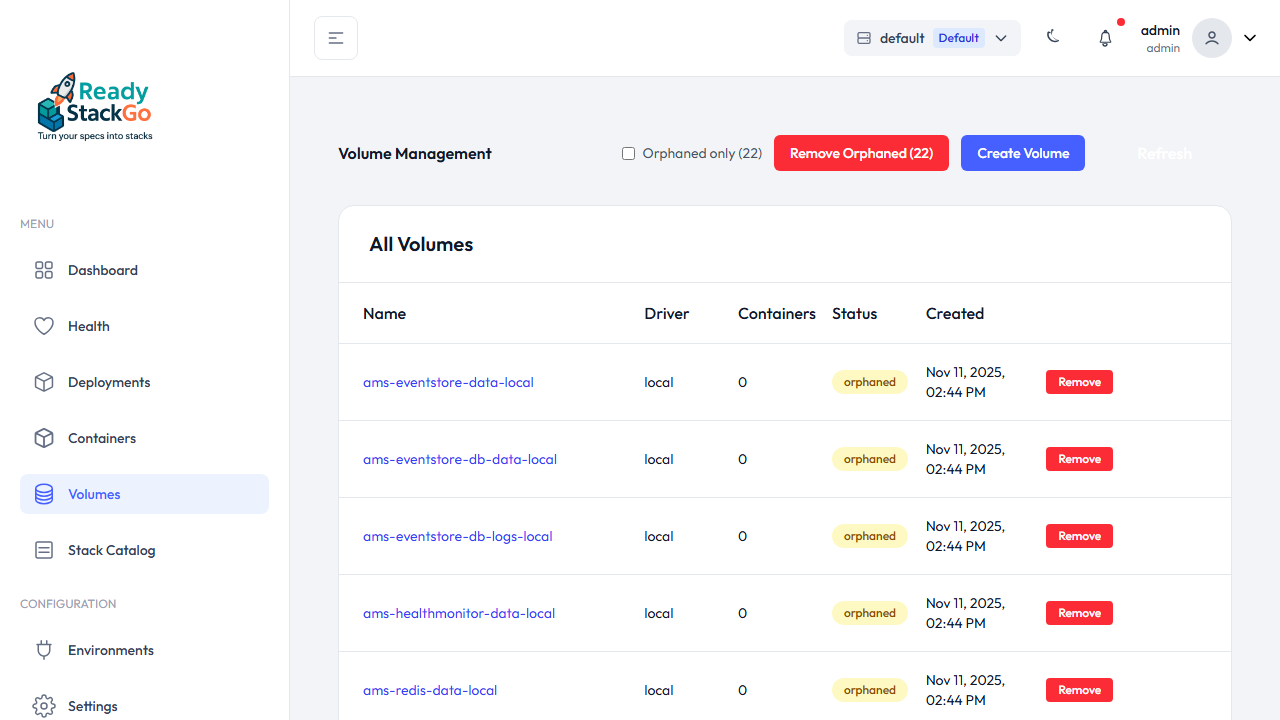
Task: Click the Remove Orphaned (22) button
Action: [x=861, y=153]
